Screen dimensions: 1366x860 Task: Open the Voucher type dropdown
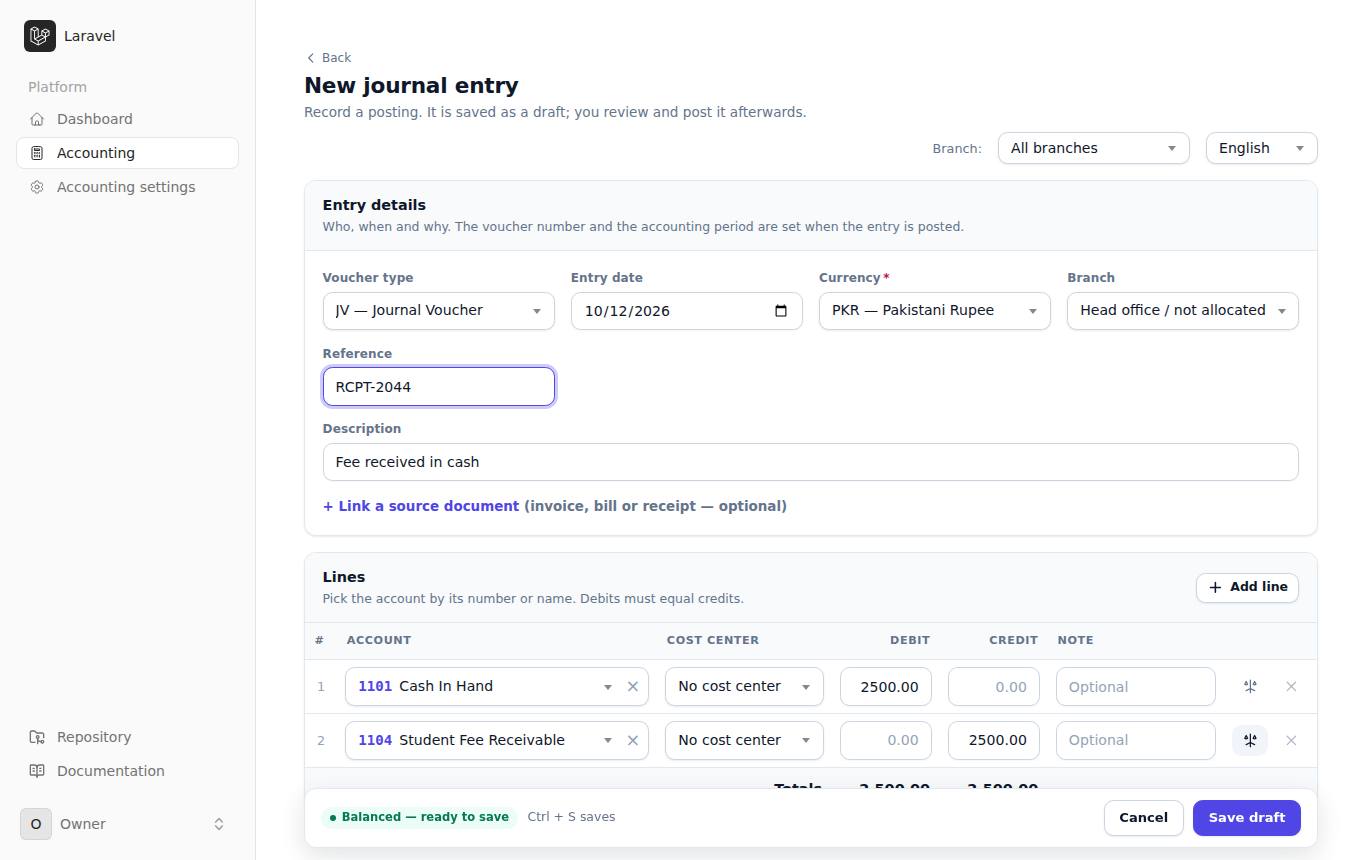pyautogui.click(x=438, y=311)
